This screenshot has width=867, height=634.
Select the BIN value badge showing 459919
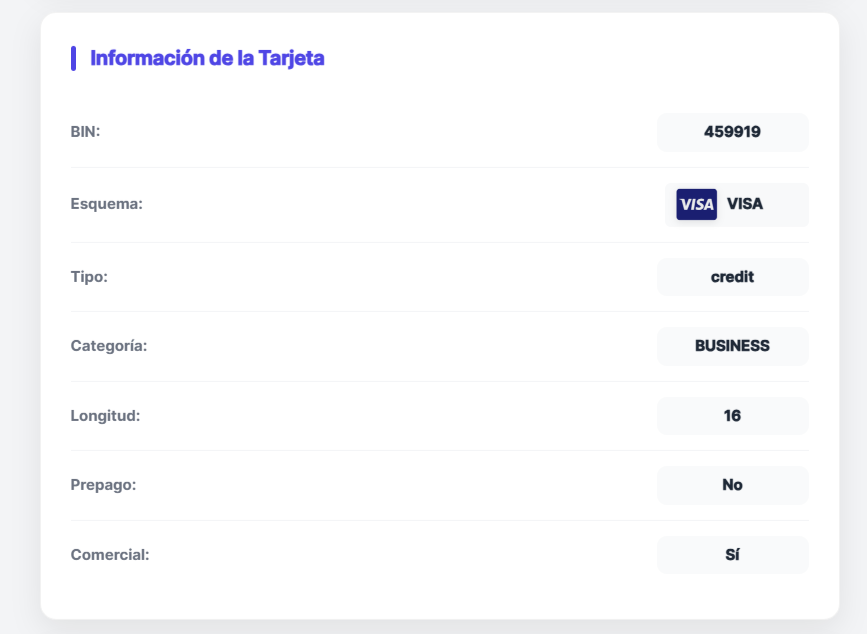click(732, 131)
